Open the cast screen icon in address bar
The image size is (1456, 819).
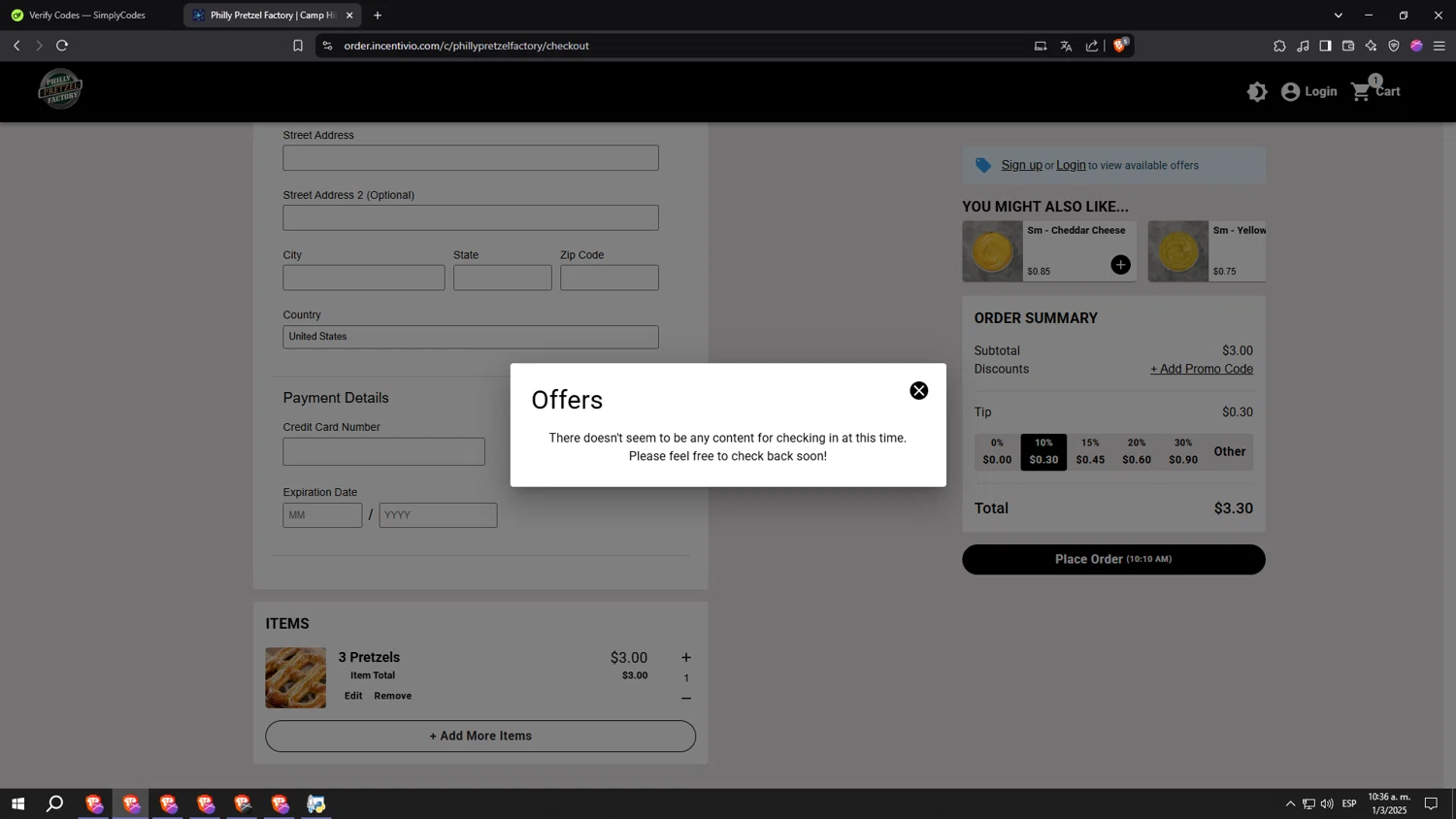click(1041, 46)
